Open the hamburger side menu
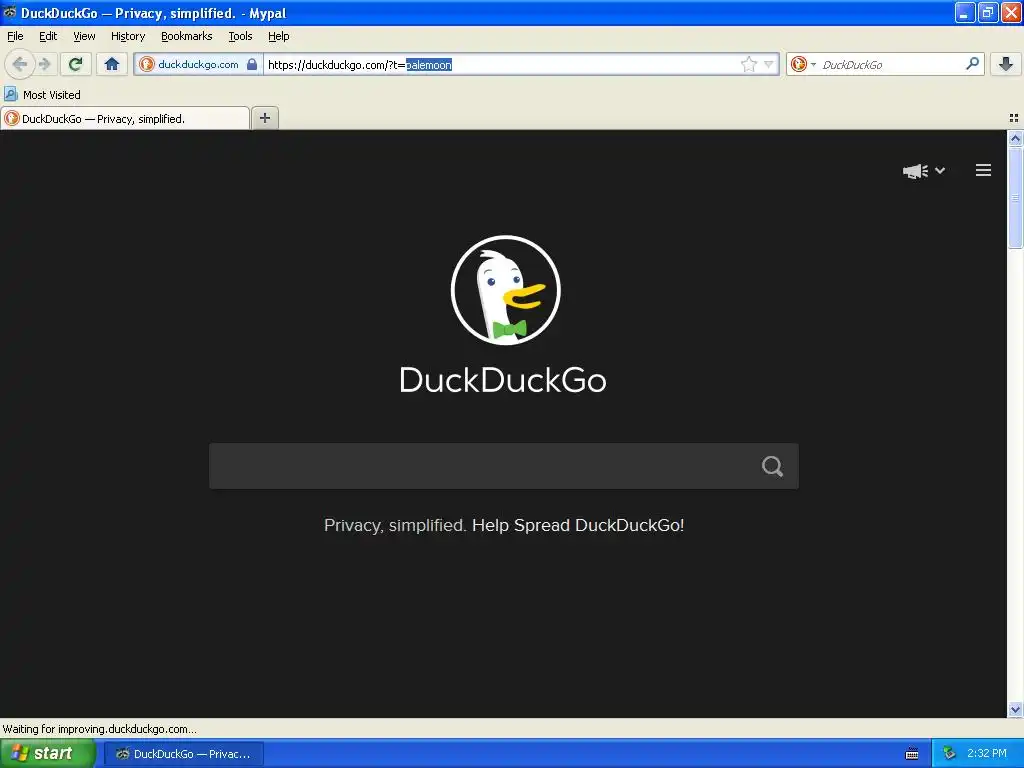Viewport: 1024px width, 768px height. pyautogui.click(x=984, y=170)
